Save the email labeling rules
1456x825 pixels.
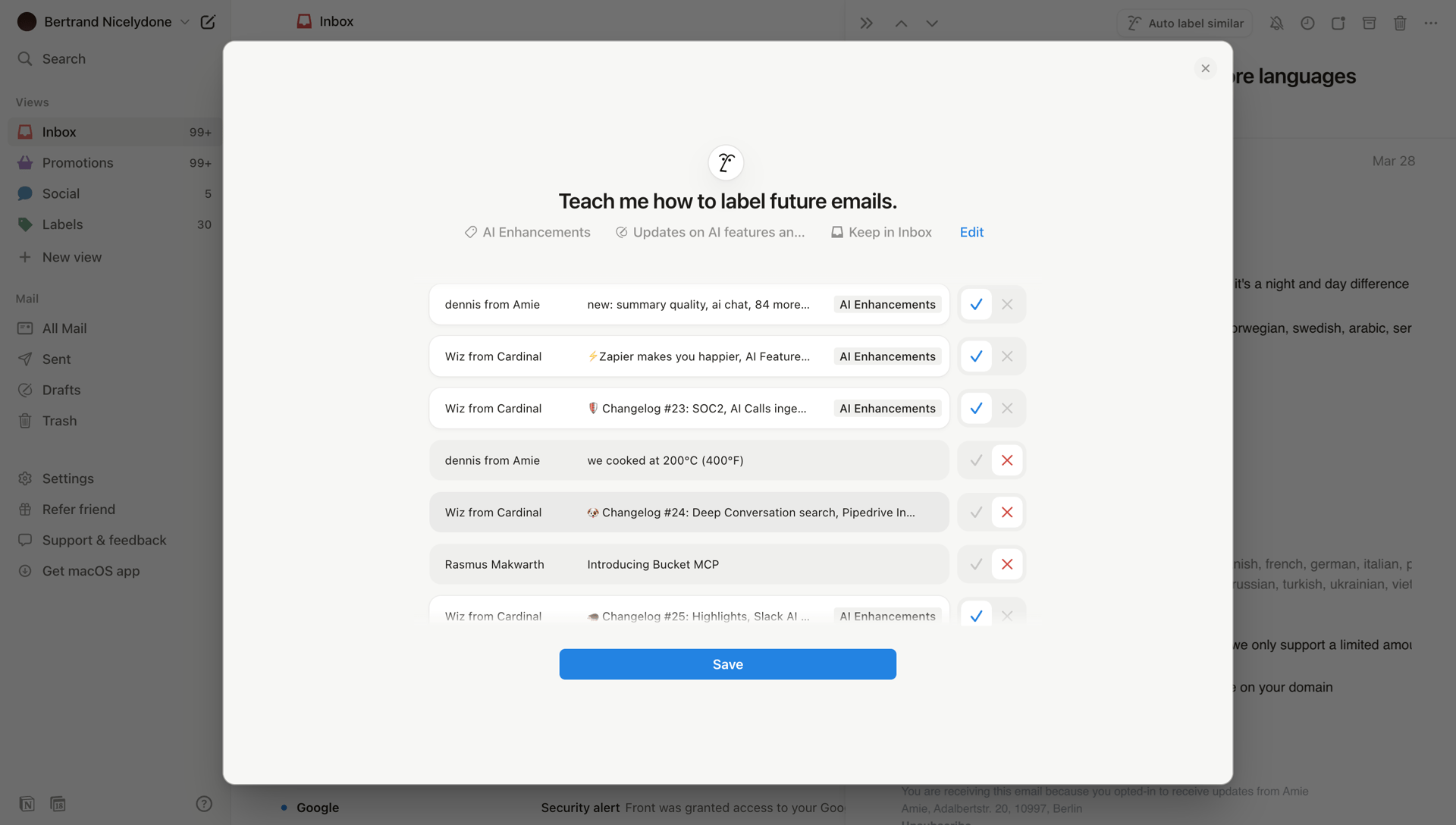(727, 663)
